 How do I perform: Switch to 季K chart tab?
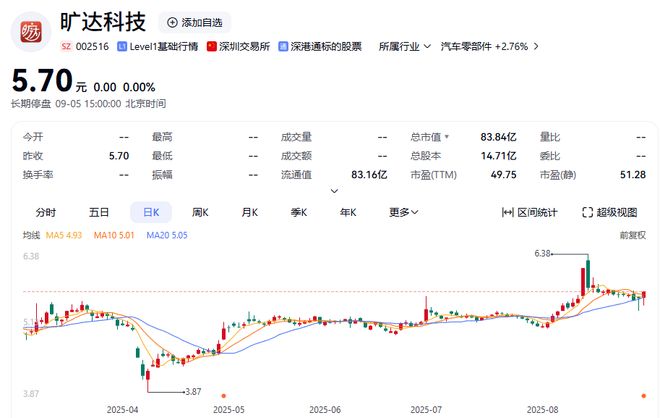tap(299, 212)
